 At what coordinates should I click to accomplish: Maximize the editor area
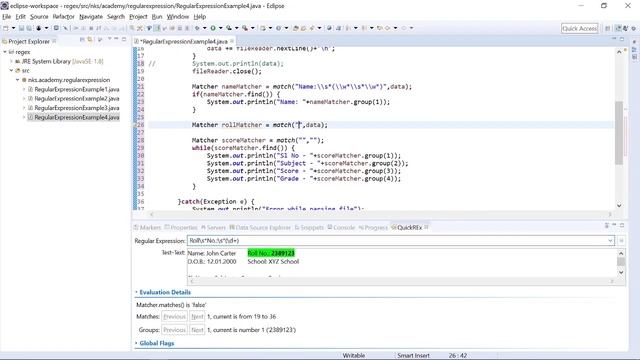pos(622,39)
